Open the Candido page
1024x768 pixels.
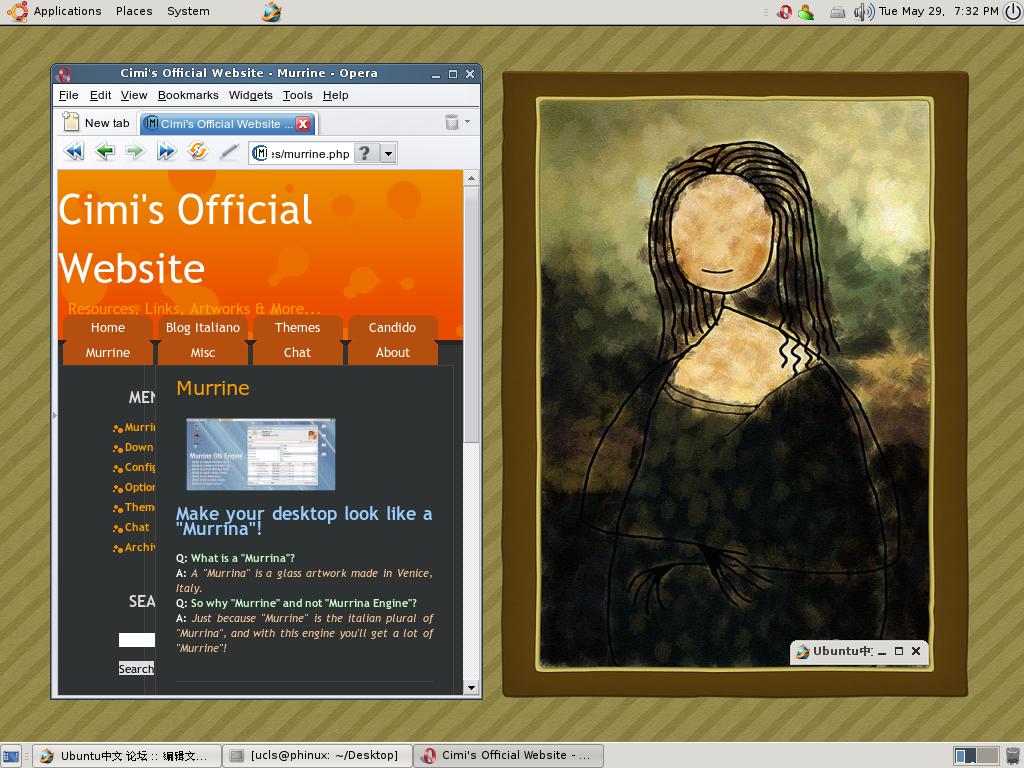coord(392,328)
